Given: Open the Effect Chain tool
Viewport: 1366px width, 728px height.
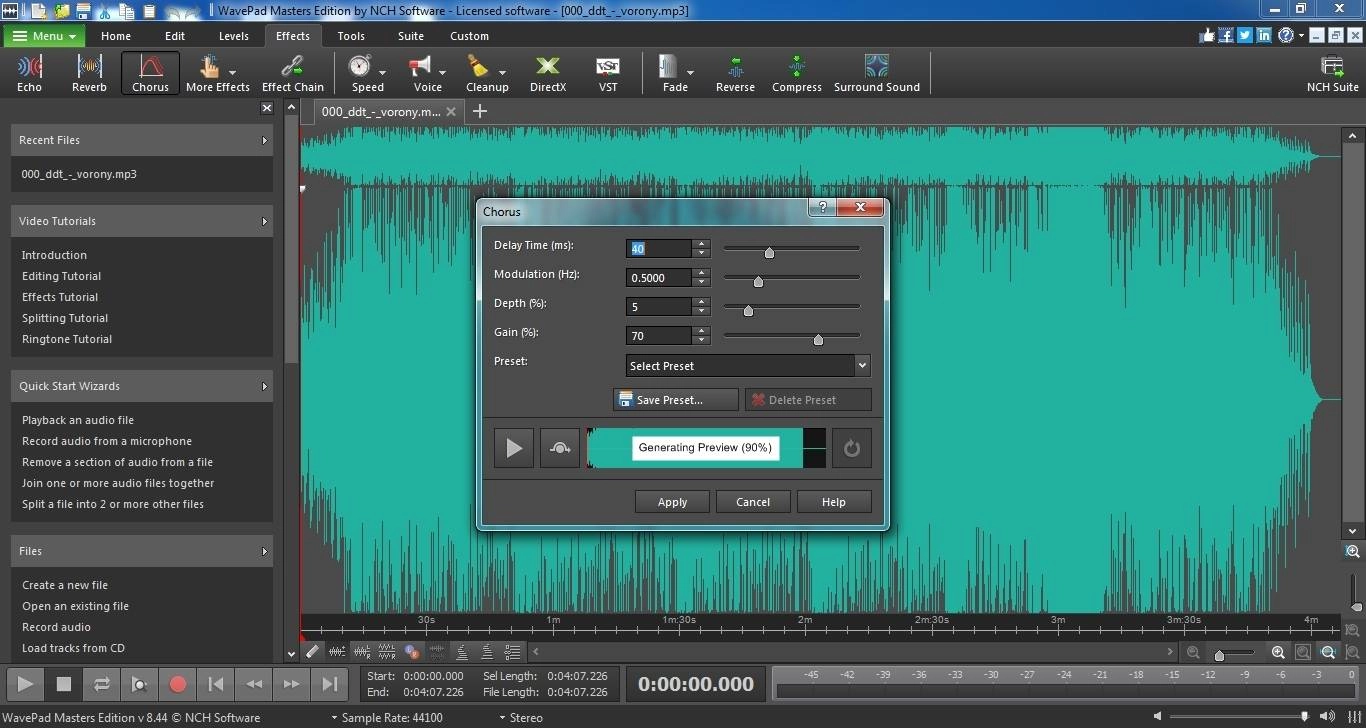Looking at the screenshot, I should [x=292, y=74].
